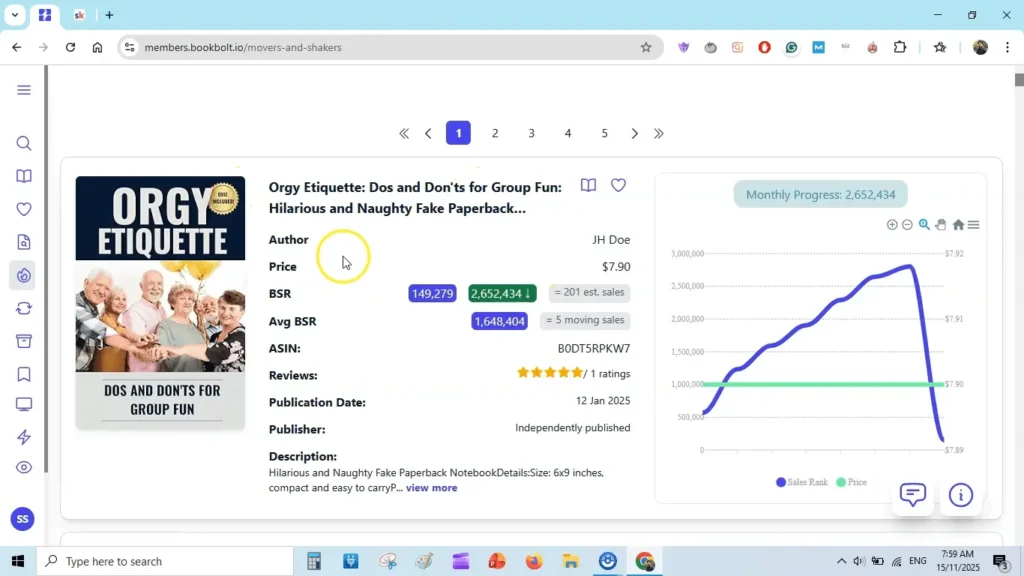Select the flame Movers and Shakers icon

pyautogui.click(x=24, y=275)
